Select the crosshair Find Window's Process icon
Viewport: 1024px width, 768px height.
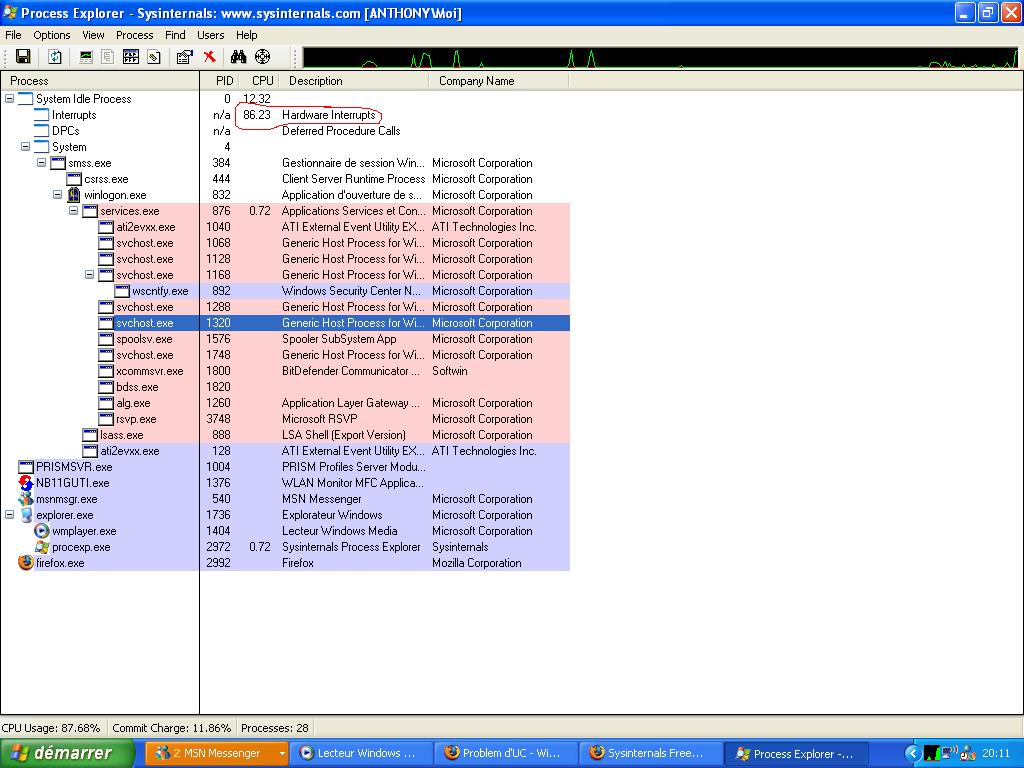263,57
